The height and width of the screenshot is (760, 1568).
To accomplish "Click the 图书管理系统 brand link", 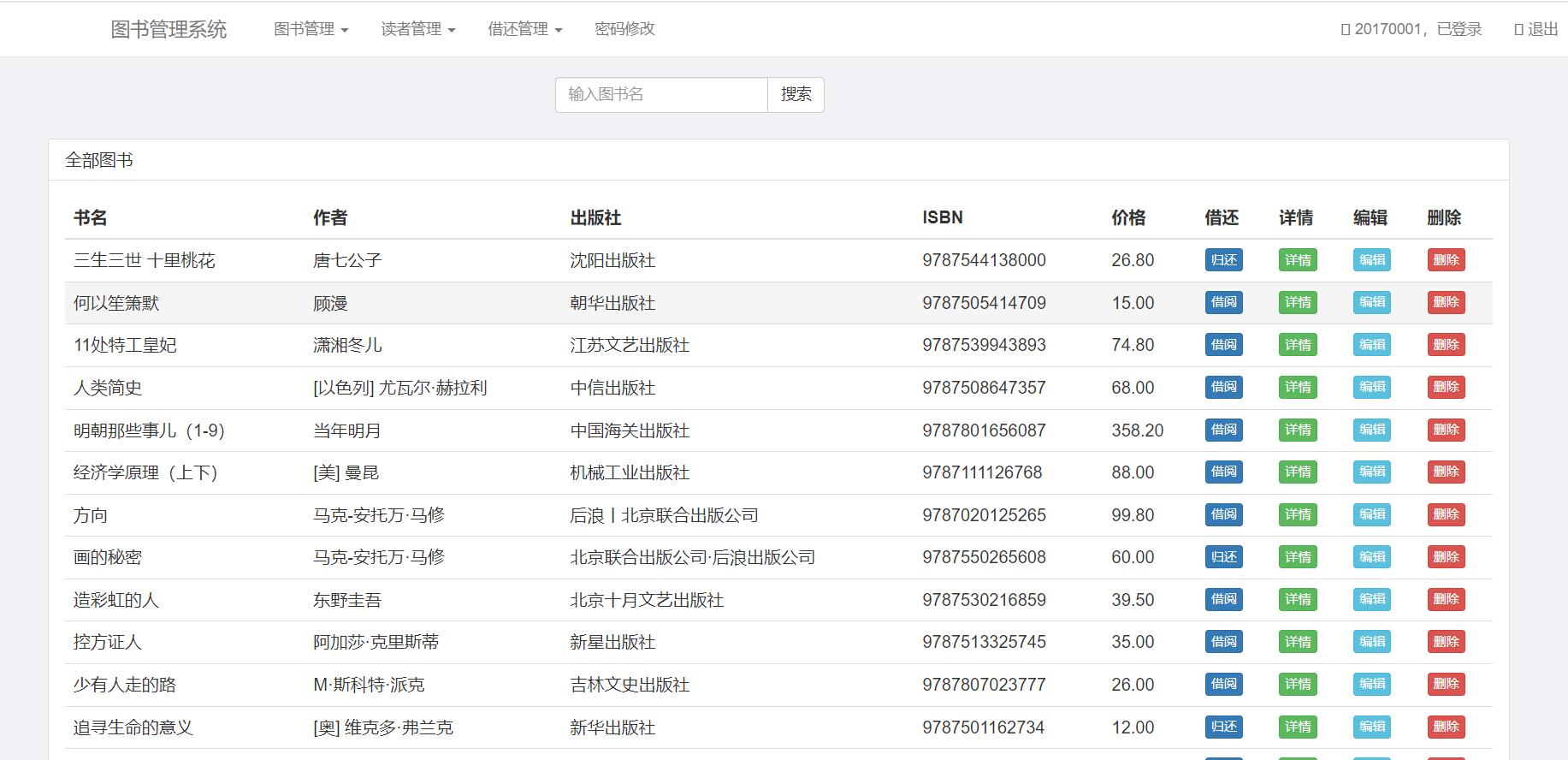I will 169,29.
